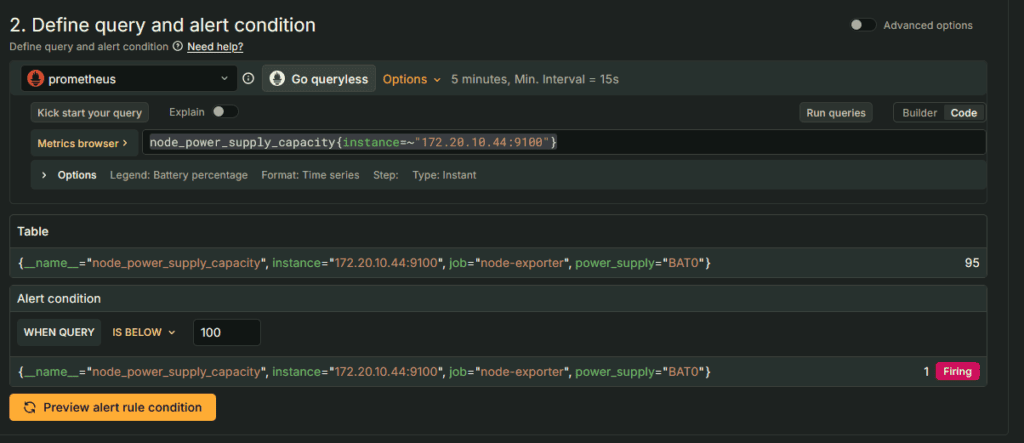Viewport: 1024px width, 443px height.
Task: Click the Prometheus flame datasource icon
Action: click(x=35, y=79)
